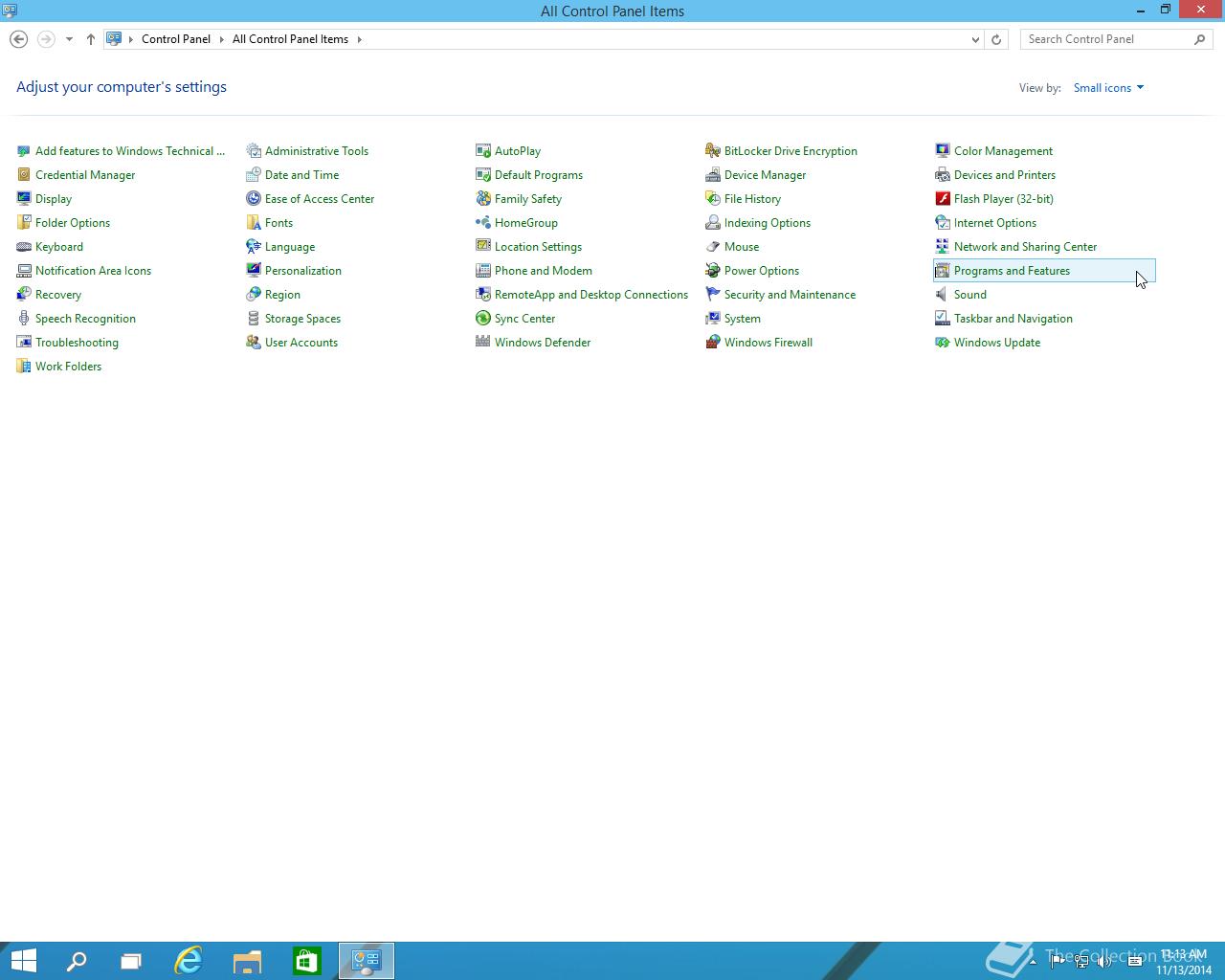Click the Device Manager icon
This screenshot has width=1225, height=980.
point(713,174)
